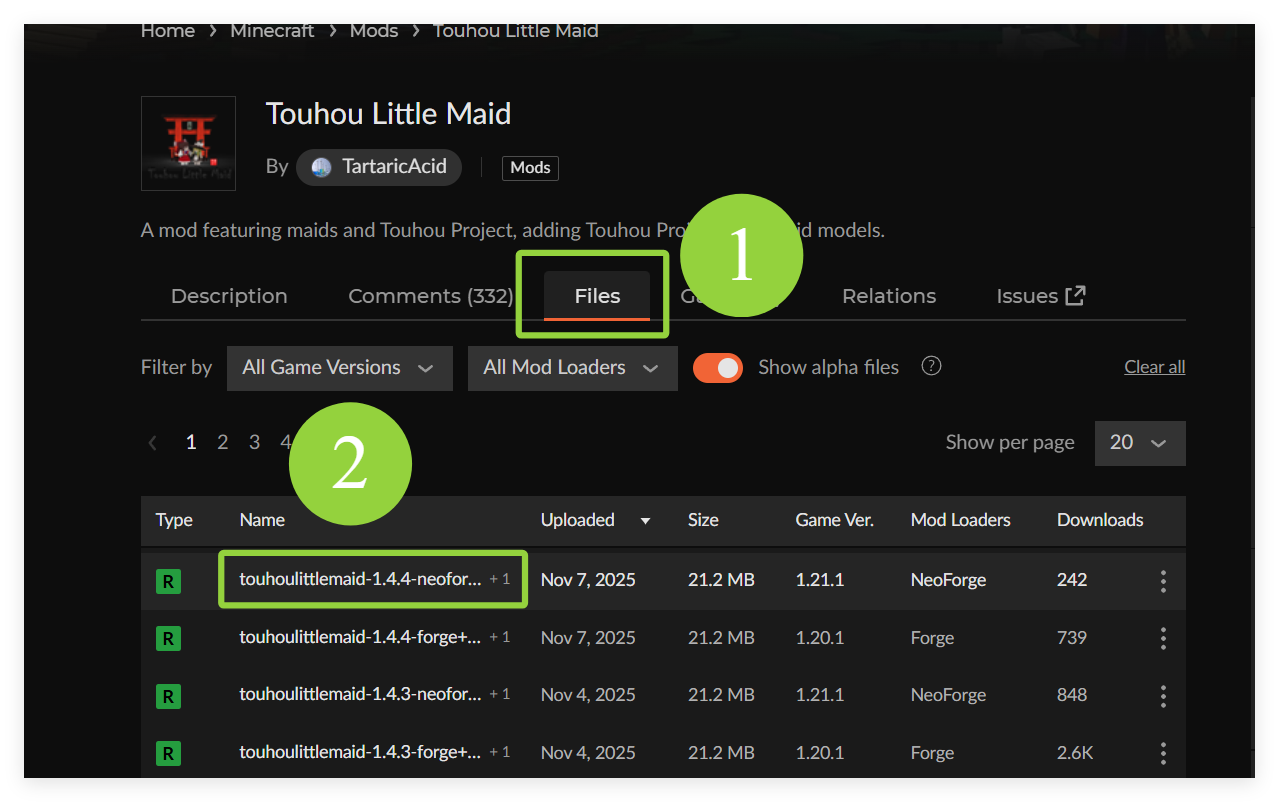Open the Comments (332) tab
1279x802 pixels.
[430, 296]
